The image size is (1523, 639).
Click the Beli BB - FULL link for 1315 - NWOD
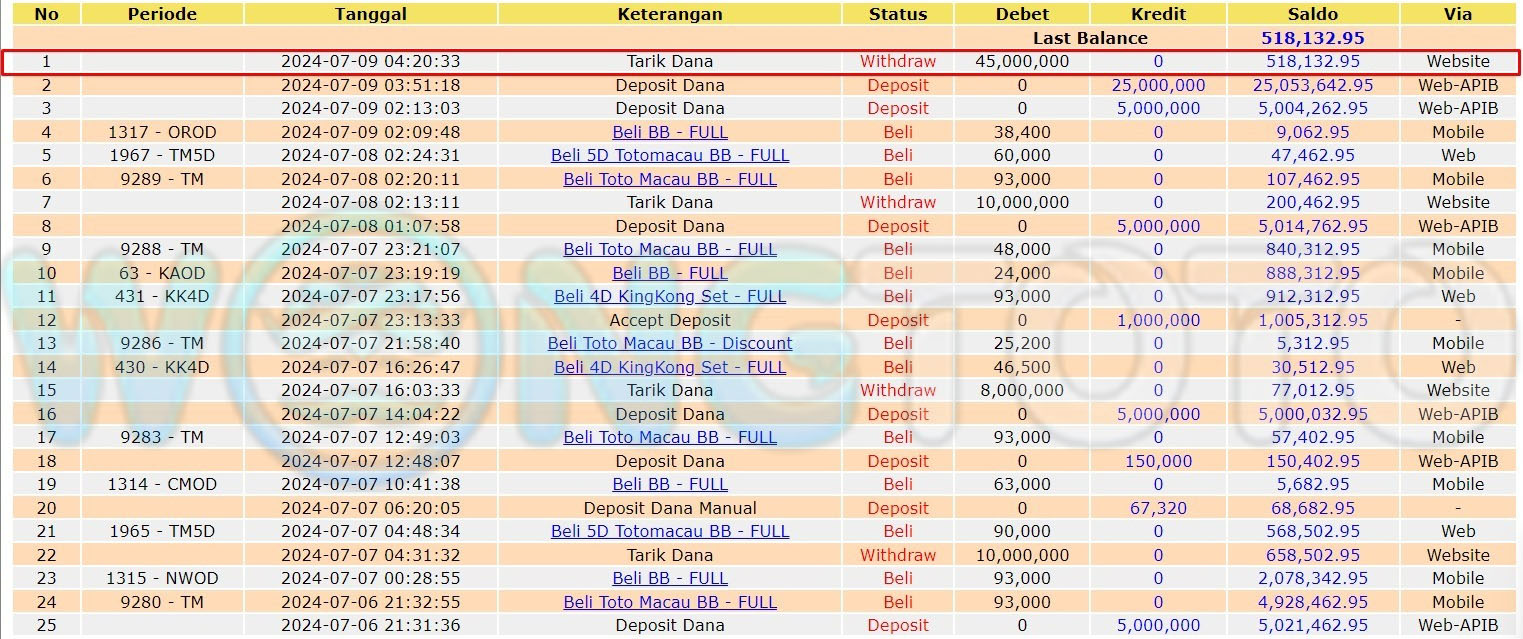pyautogui.click(x=670, y=578)
